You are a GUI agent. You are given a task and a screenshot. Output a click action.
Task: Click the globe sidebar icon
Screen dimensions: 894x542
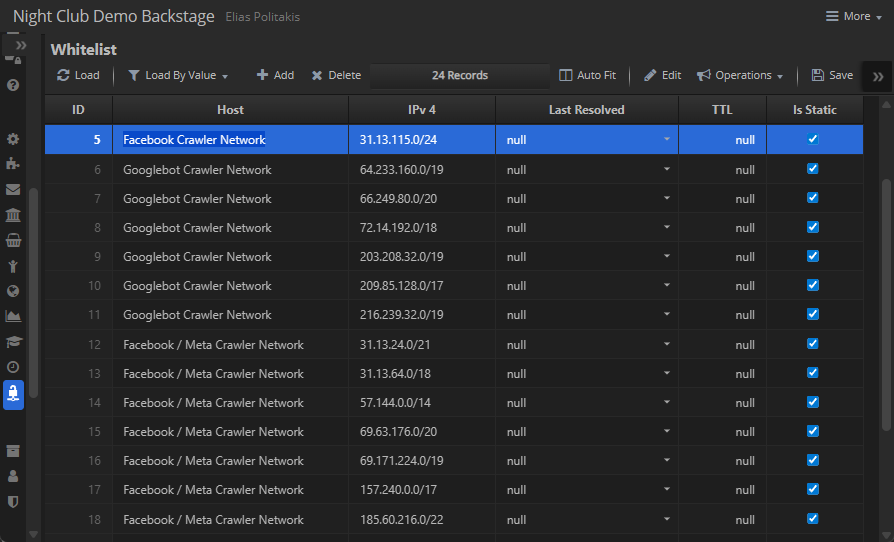point(13,291)
